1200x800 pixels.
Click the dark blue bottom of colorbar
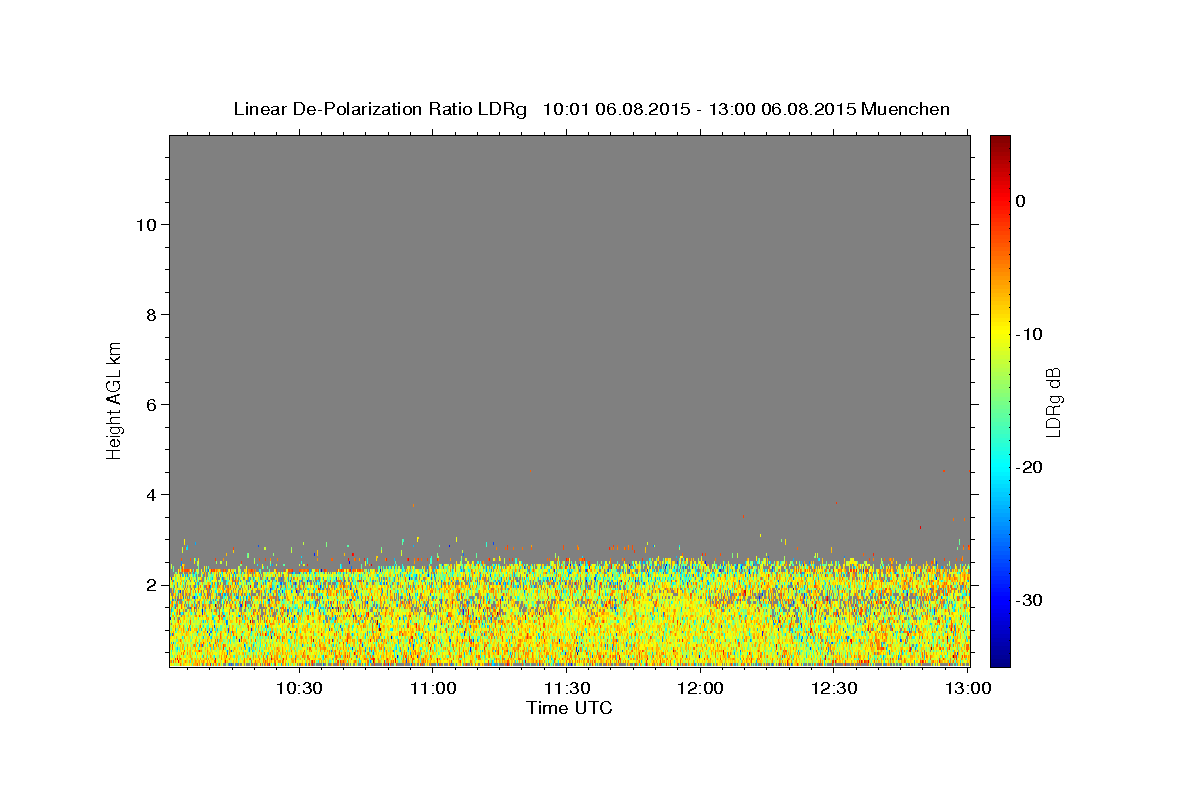[1000, 657]
